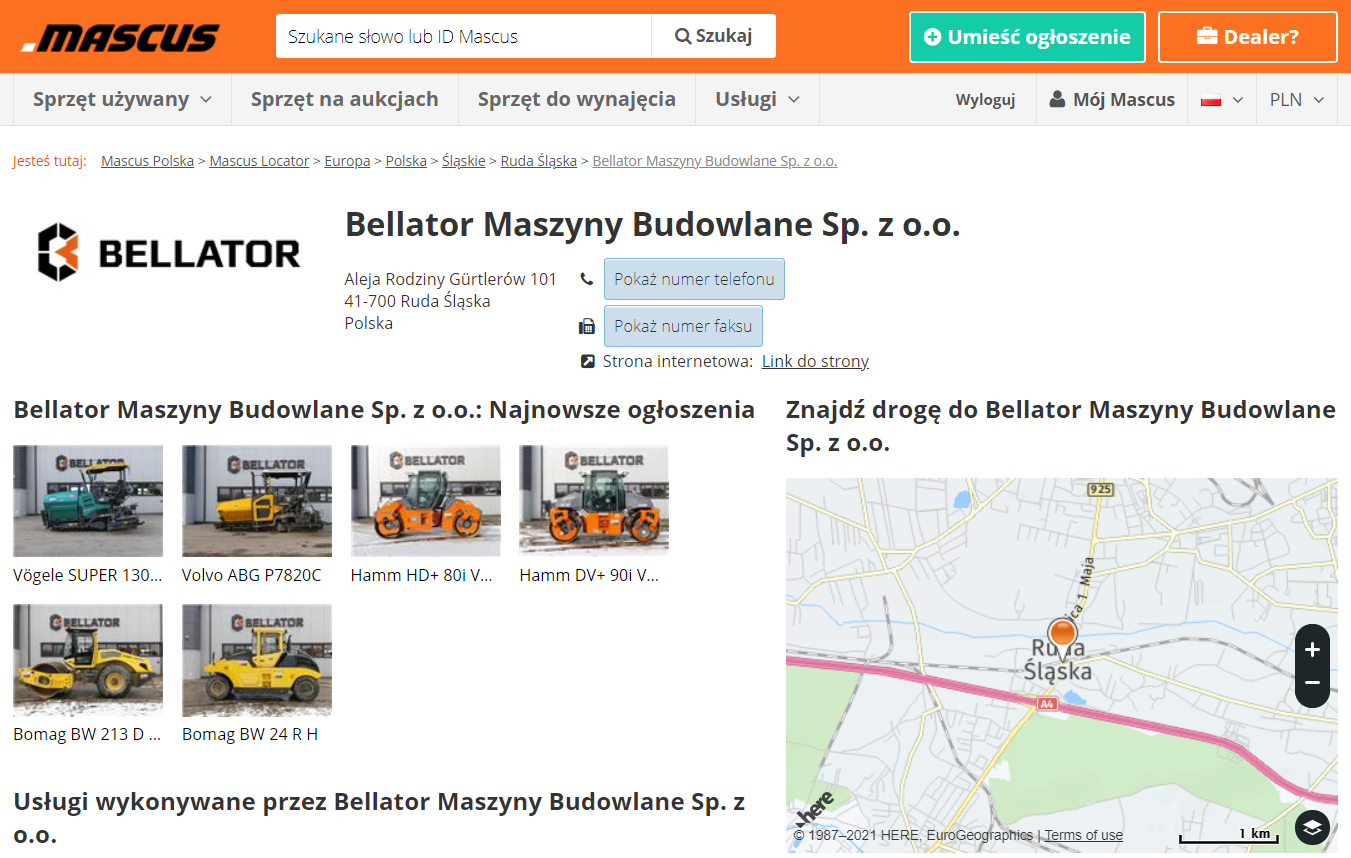Click the Śląskie breadcrumb link
The image size is (1351, 858).
point(464,161)
